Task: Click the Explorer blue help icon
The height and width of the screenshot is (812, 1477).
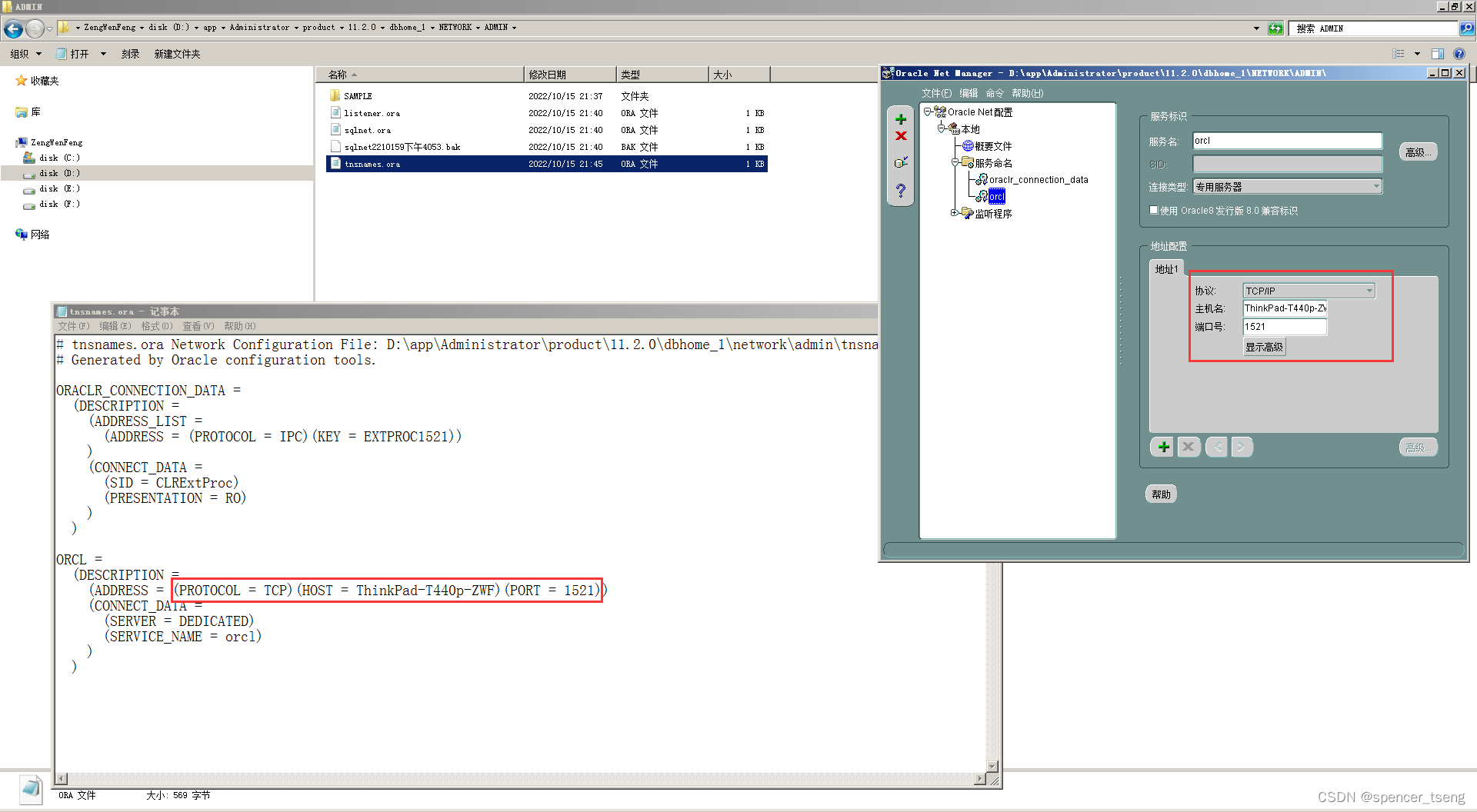Action: click(1459, 54)
